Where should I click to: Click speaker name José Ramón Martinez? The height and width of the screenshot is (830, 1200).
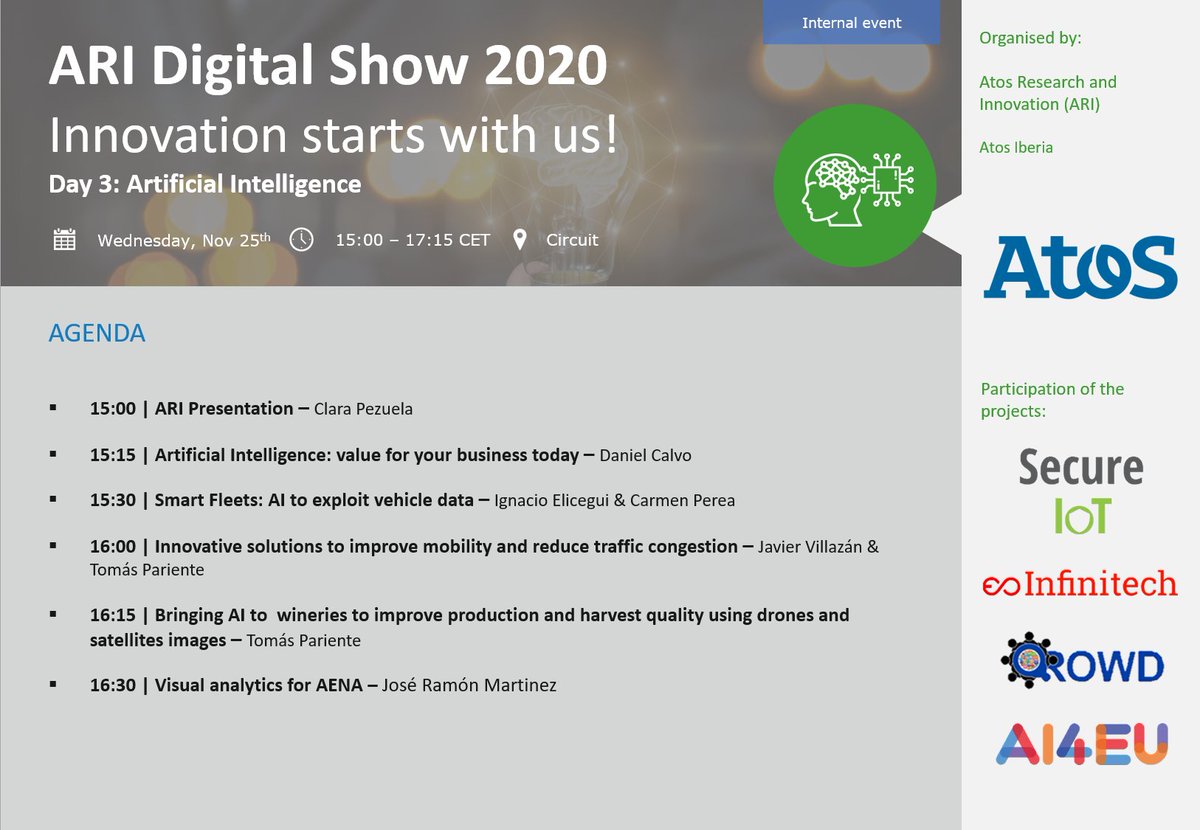pos(469,686)
